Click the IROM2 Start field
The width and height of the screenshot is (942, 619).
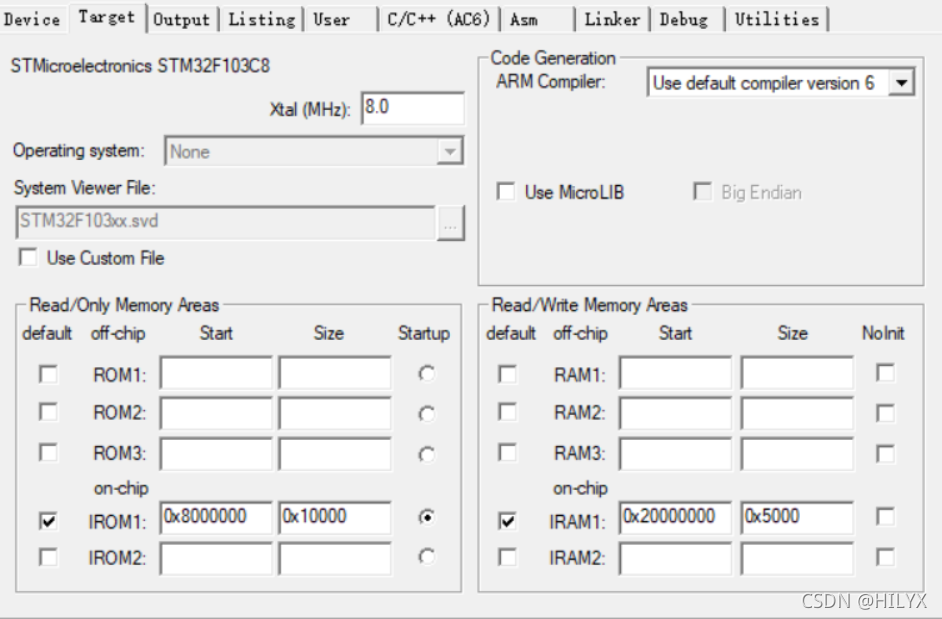coord(216,558)
